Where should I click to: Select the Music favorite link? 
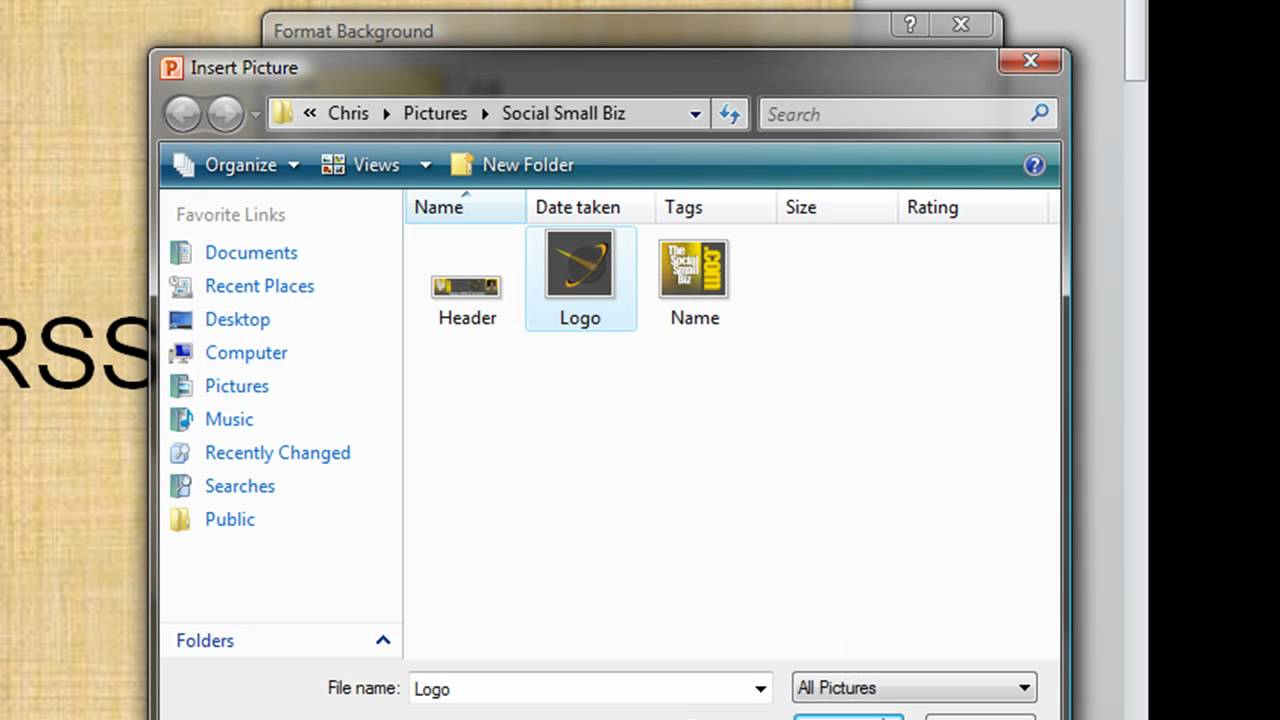(x=229, y=419)
